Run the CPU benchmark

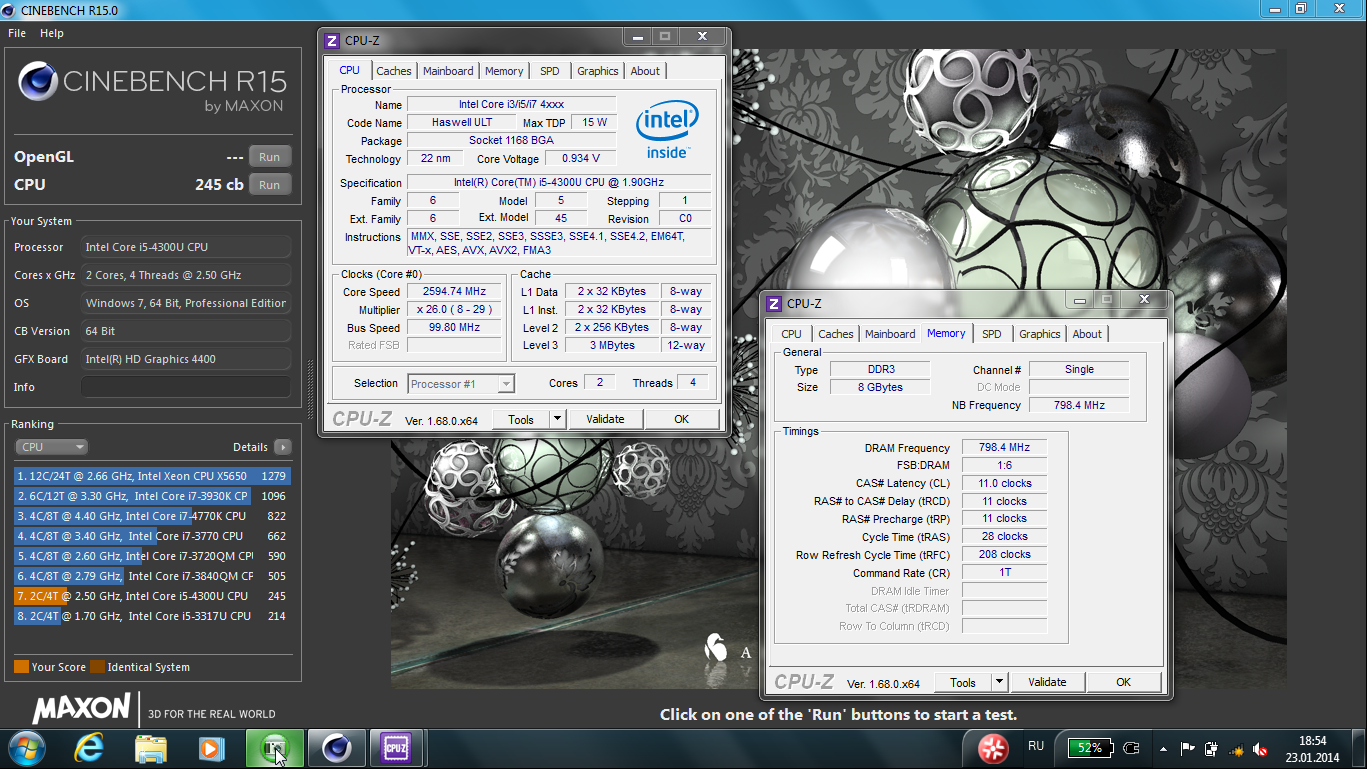pyautogui.click(x=270, y=185)
